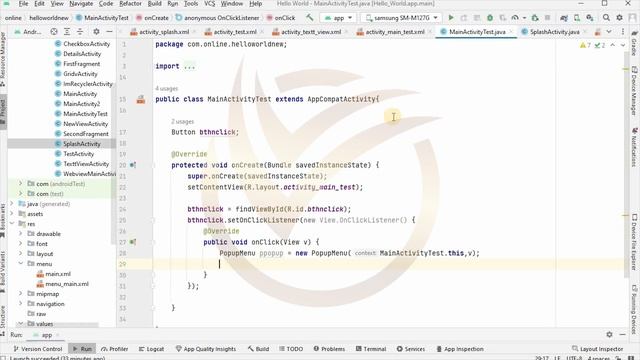
Task: Open the Terminal tool window
Action: click(x=371, y=349)
